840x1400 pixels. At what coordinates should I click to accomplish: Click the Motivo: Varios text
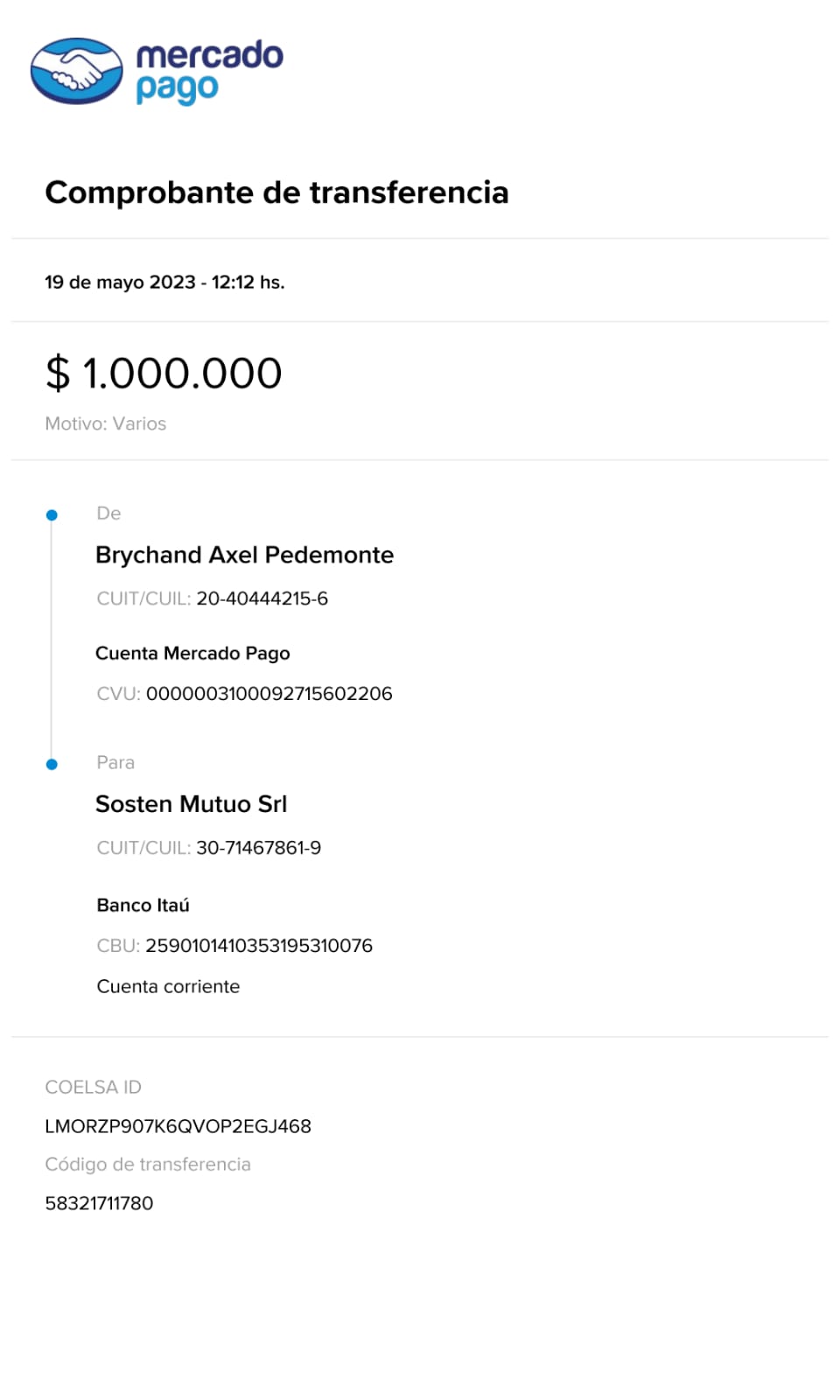tap(105, 423)
